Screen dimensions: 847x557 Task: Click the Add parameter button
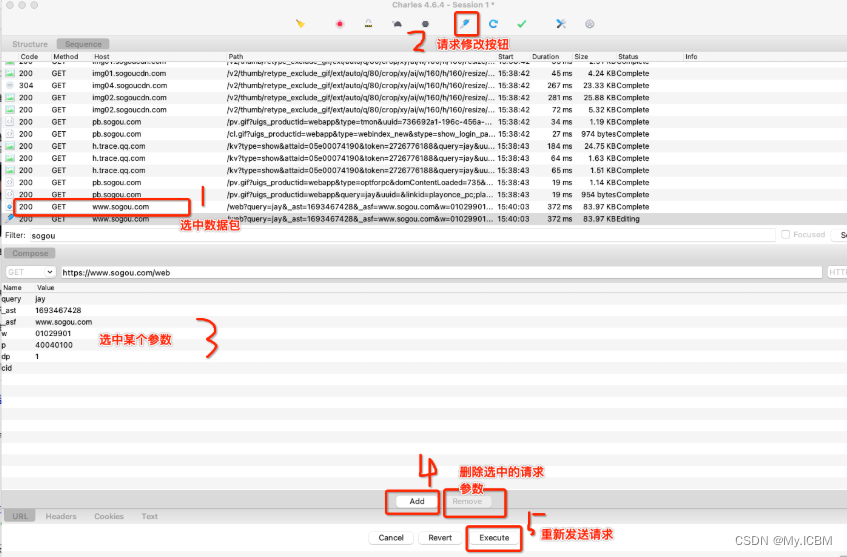416,501
